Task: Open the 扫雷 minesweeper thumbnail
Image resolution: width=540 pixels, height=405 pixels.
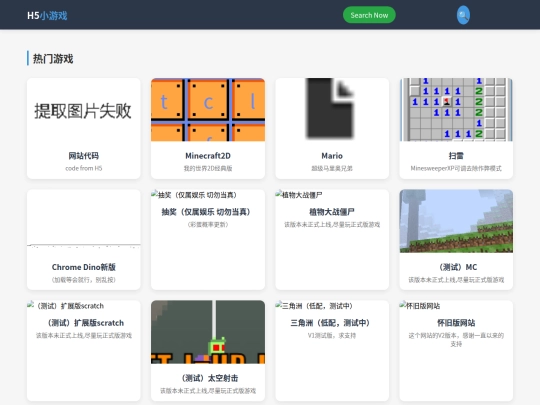Action: click(456, 110)
